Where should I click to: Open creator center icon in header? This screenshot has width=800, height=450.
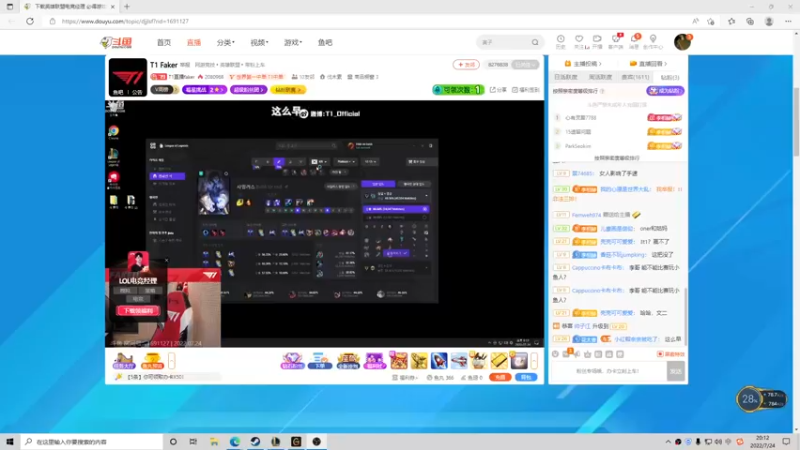pyautogui.click(x=653, y=41)
